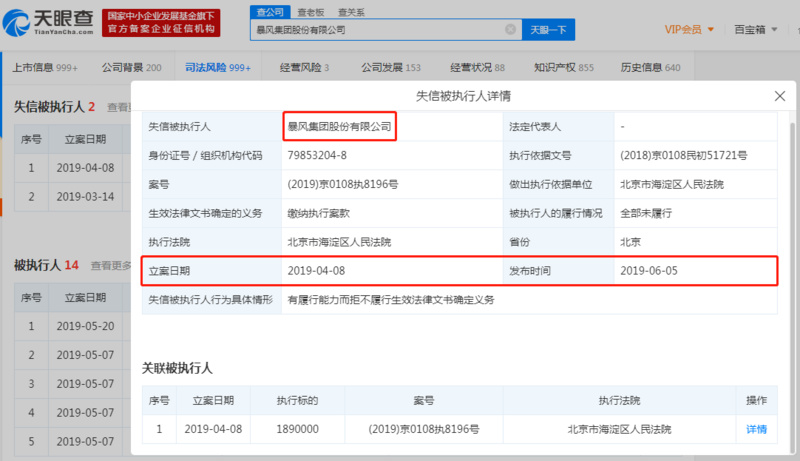Open the 经营状况 section tab
800x461 pixels.
477,68
